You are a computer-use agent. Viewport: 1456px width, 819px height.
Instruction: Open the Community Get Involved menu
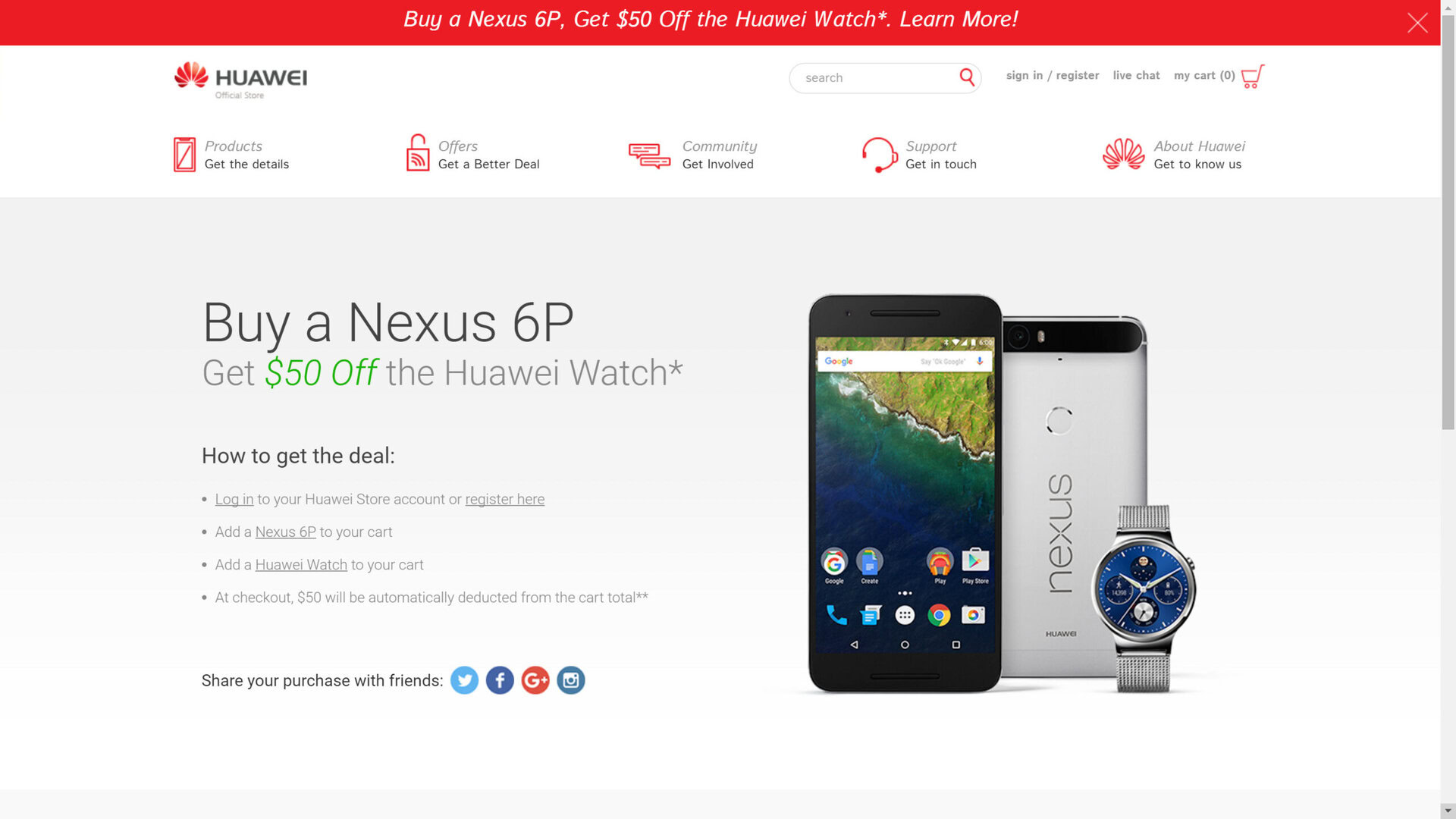pyautogui.click(x=693, y=155)
